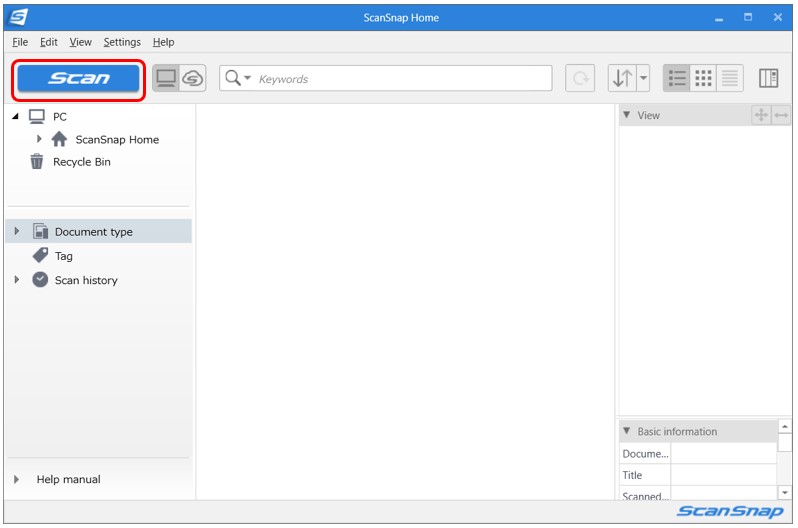Expand the Scan history node arrow

[x=17, y=280]
